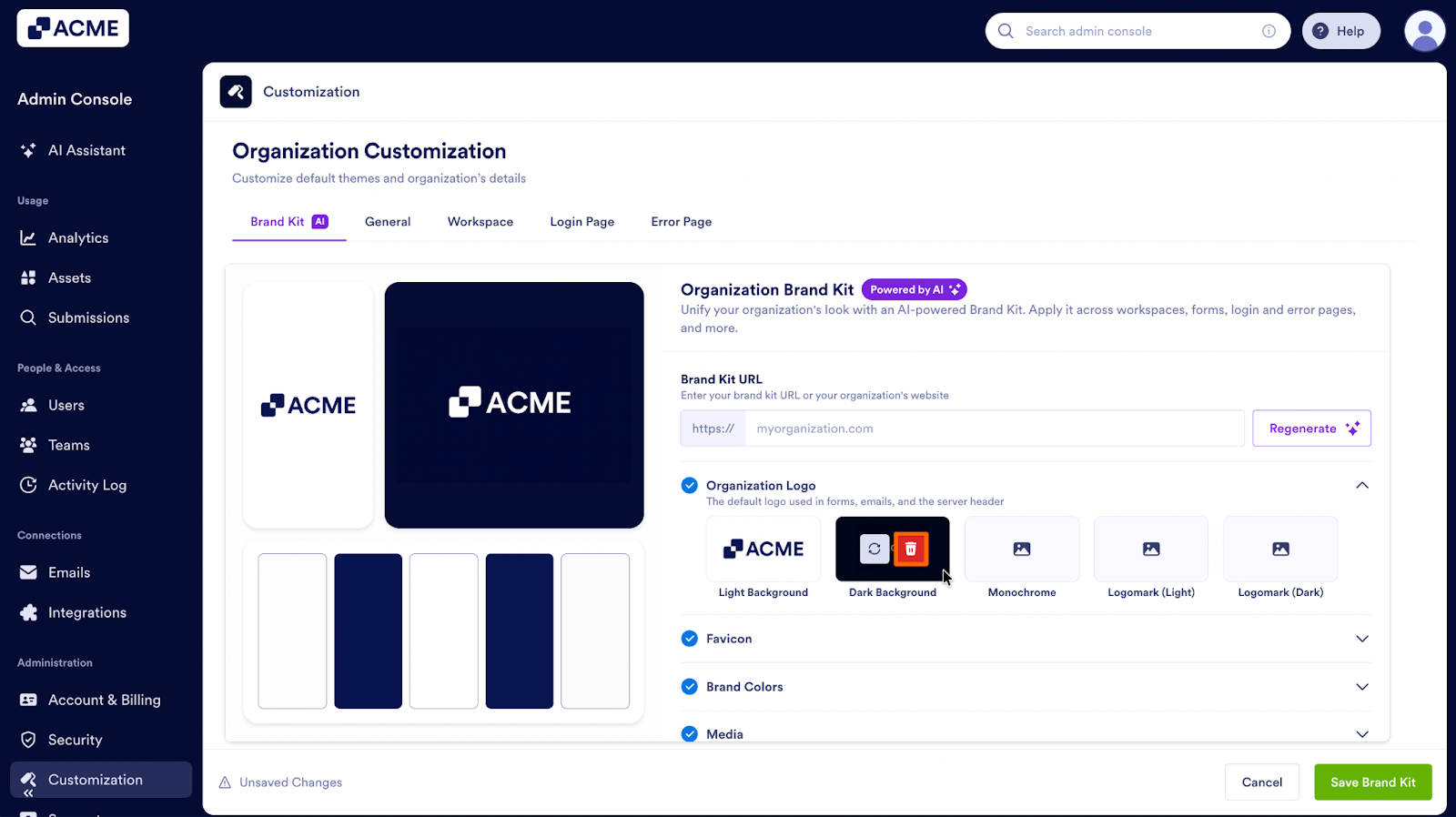Click the Cancel button
Viewport: 1456px width, 817px height.
pyautogui.click(x=1261, y=782)
